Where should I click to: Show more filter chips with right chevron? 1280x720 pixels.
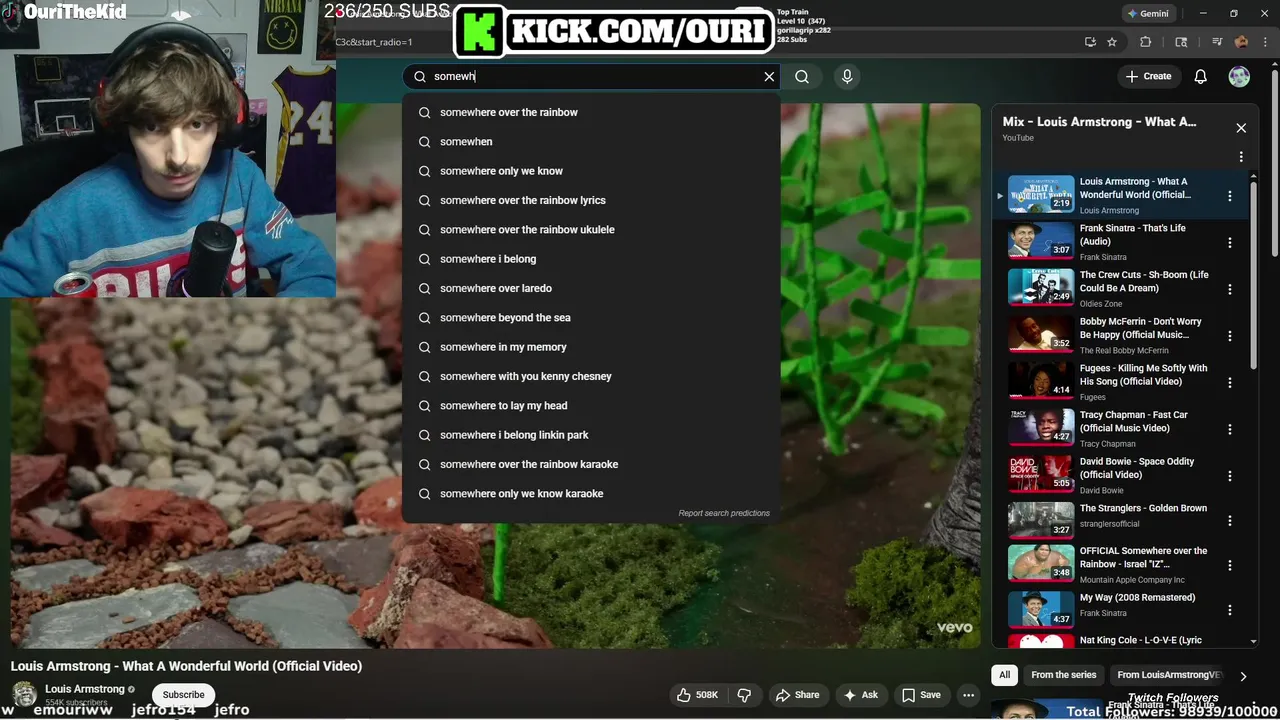[1243, 676]
